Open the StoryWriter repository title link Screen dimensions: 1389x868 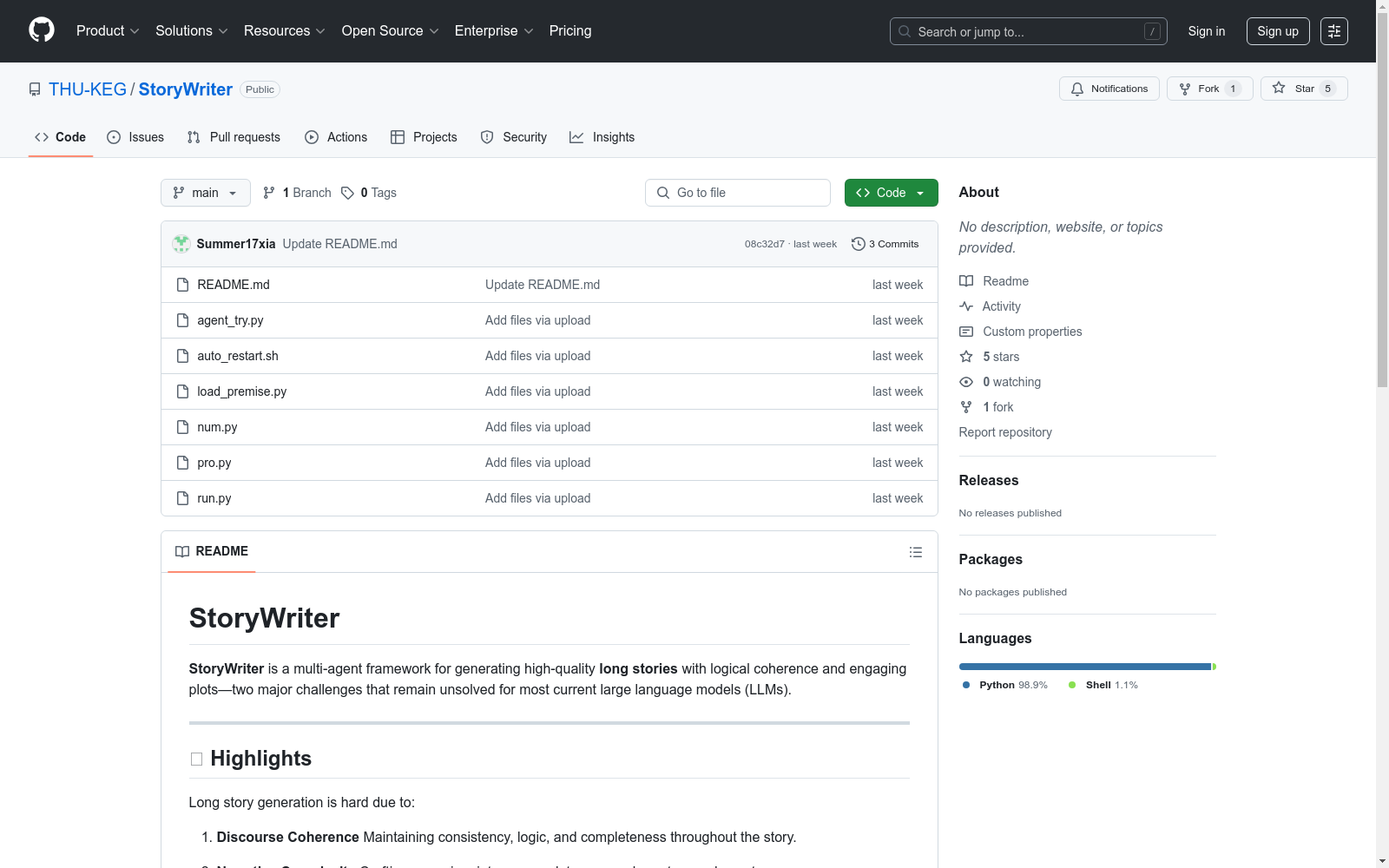click(185, 89)
